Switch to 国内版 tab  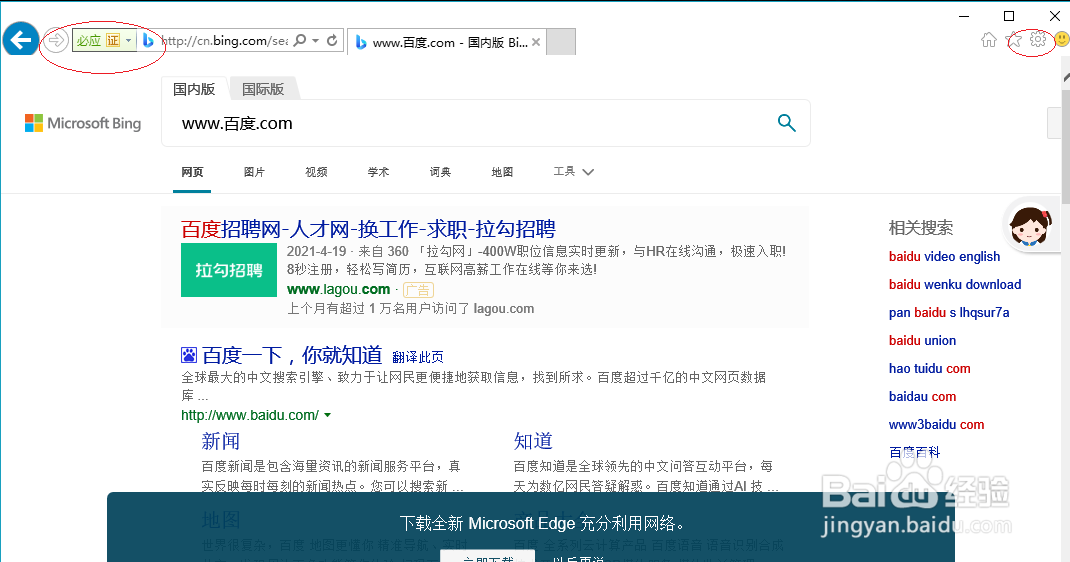click(194, 89)
